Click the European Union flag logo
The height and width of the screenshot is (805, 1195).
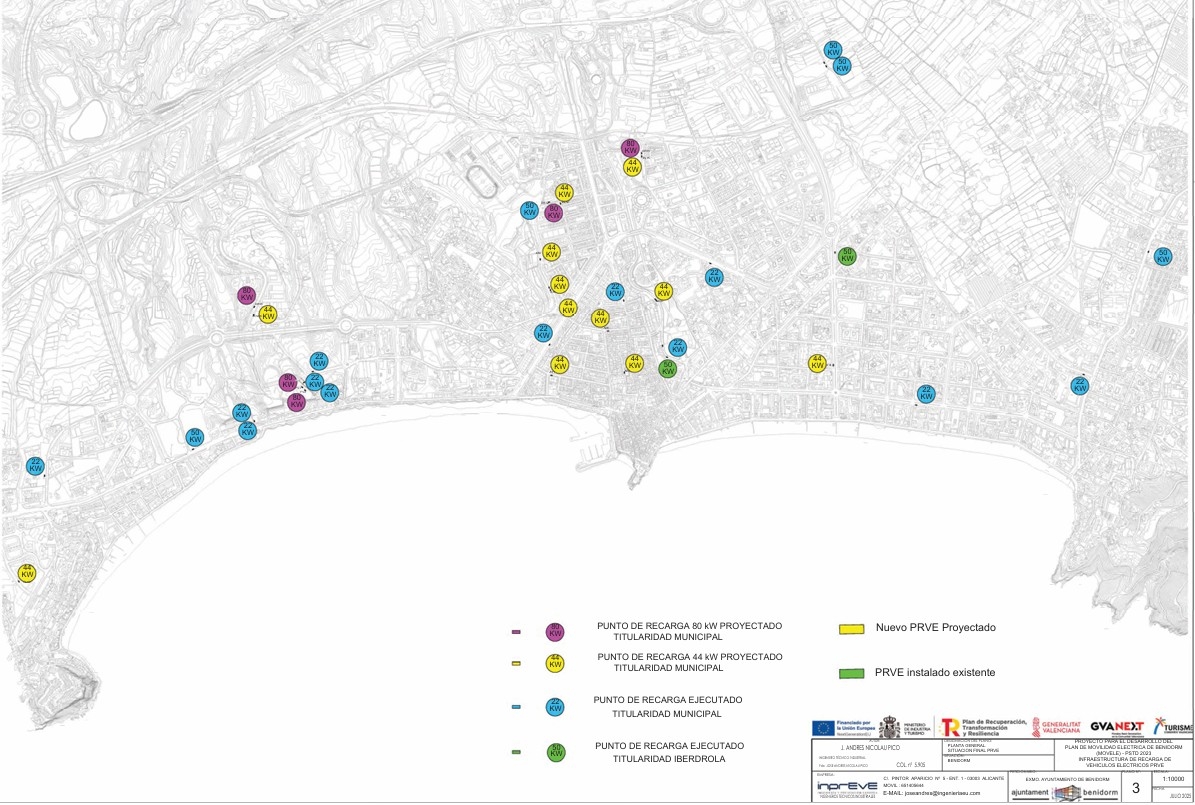tap(824, 727)
